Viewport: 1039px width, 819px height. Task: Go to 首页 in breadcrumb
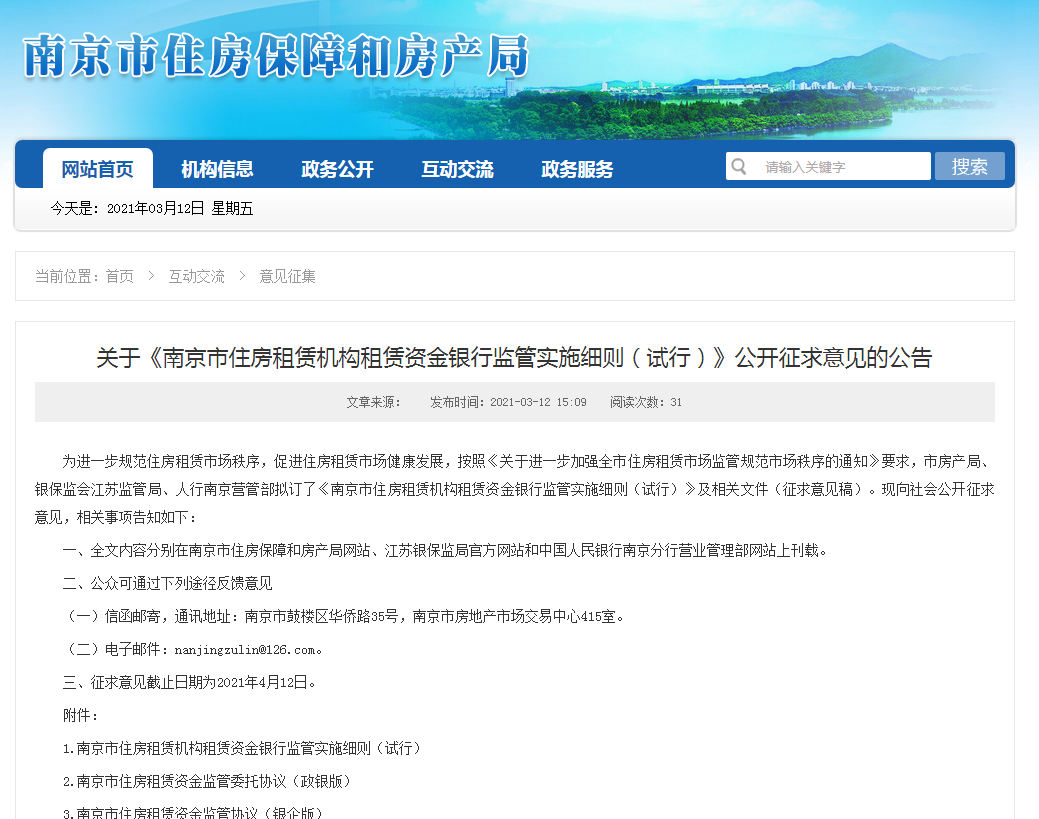tap(119, 276)
